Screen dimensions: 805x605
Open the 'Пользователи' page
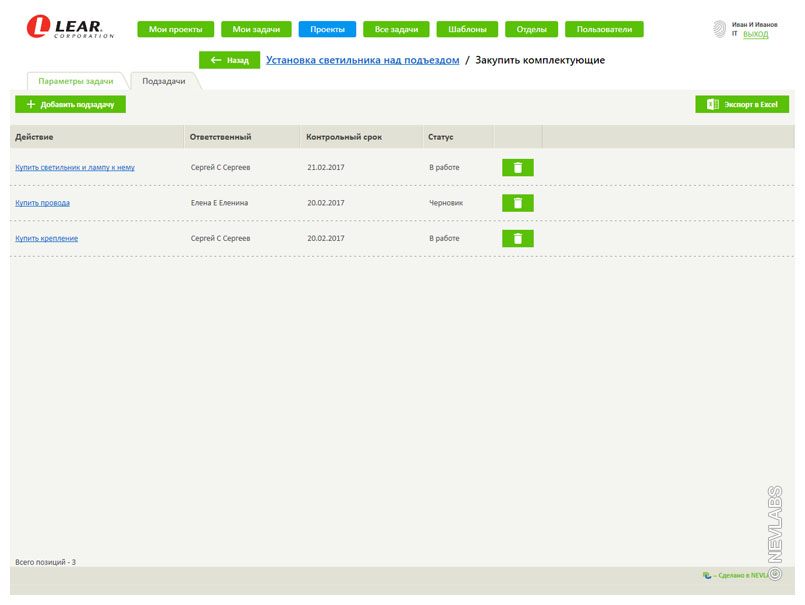[604, 30]
